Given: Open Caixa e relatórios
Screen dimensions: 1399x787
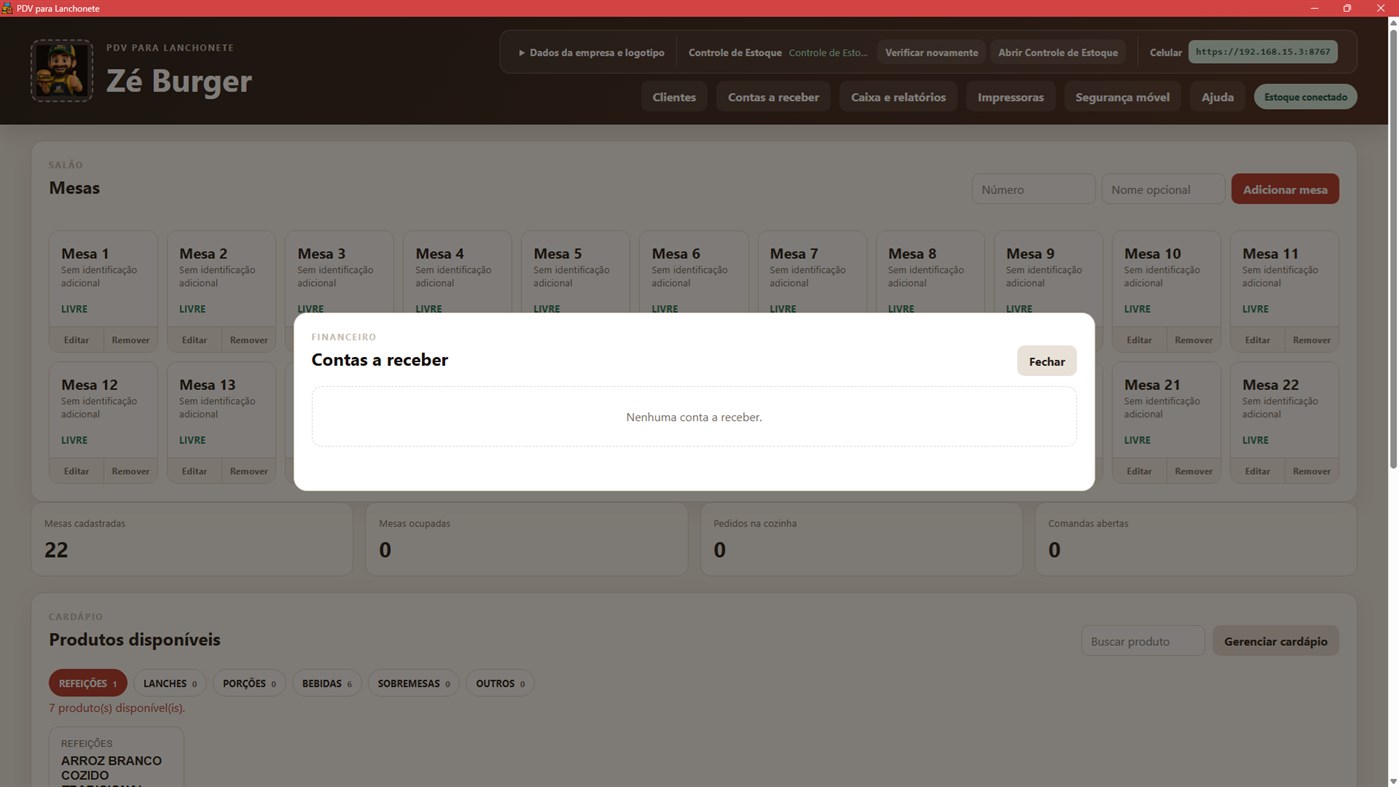Looking at the screenshot, I should tap(898, 97).
